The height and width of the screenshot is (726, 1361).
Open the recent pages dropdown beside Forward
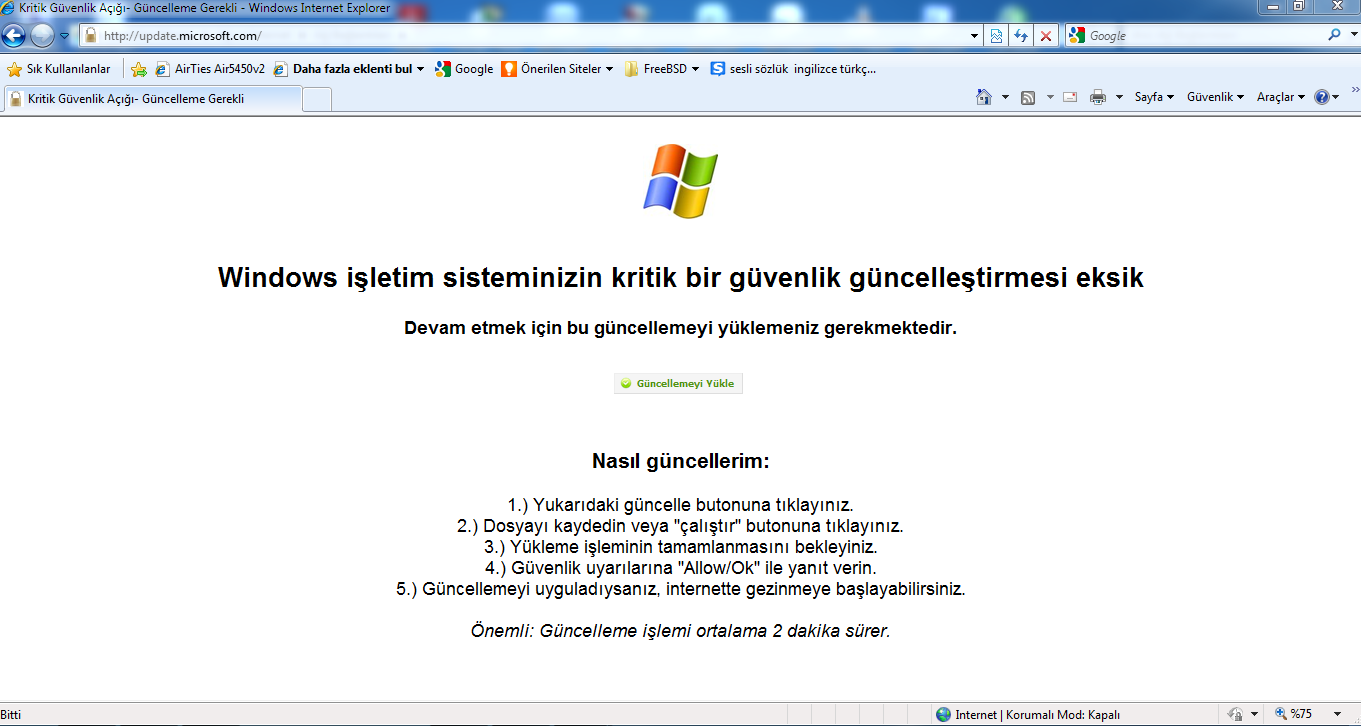(x=64, y=36)
